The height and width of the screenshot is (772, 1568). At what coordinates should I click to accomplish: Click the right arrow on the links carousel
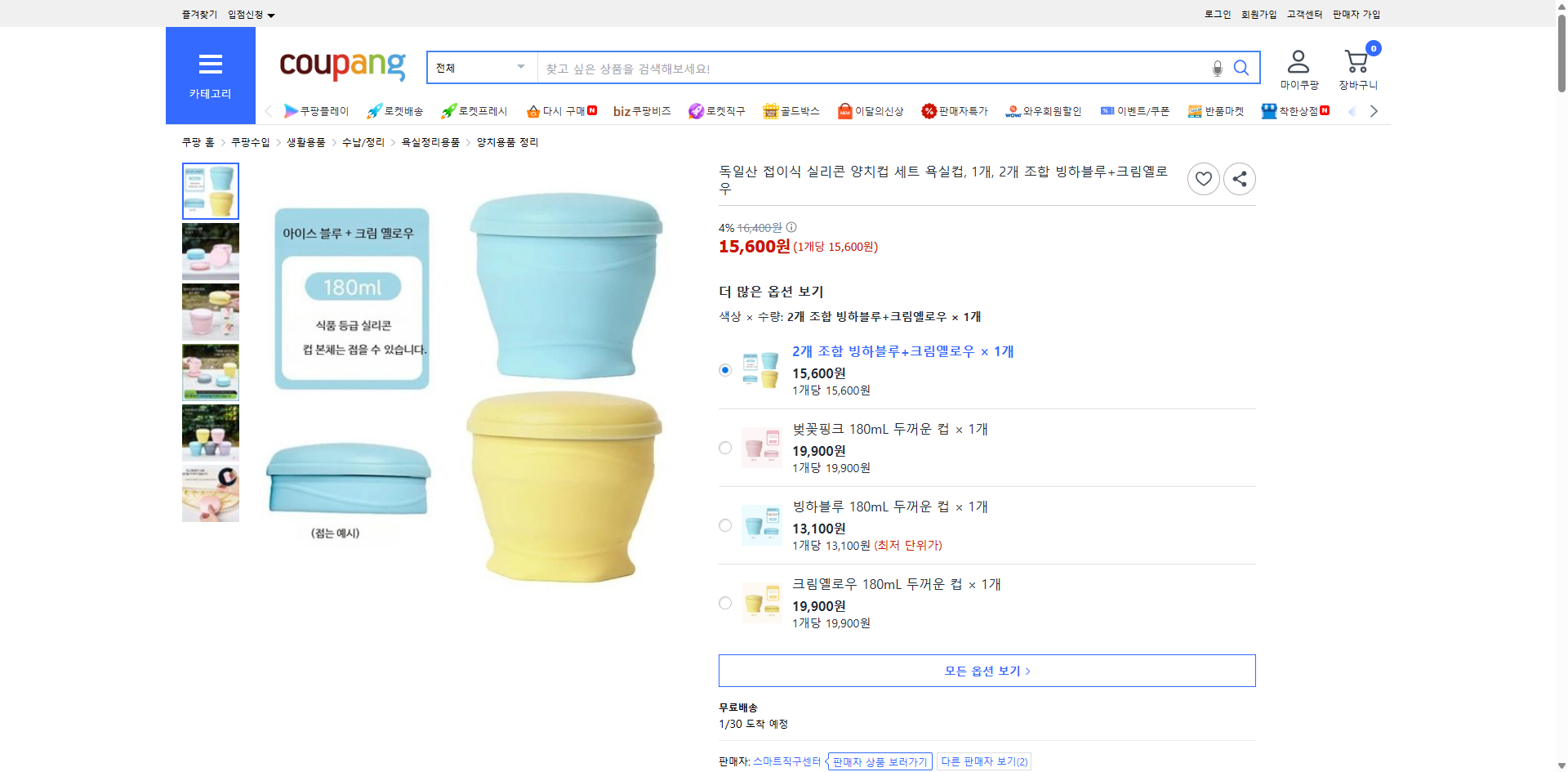click(1374, 111)
